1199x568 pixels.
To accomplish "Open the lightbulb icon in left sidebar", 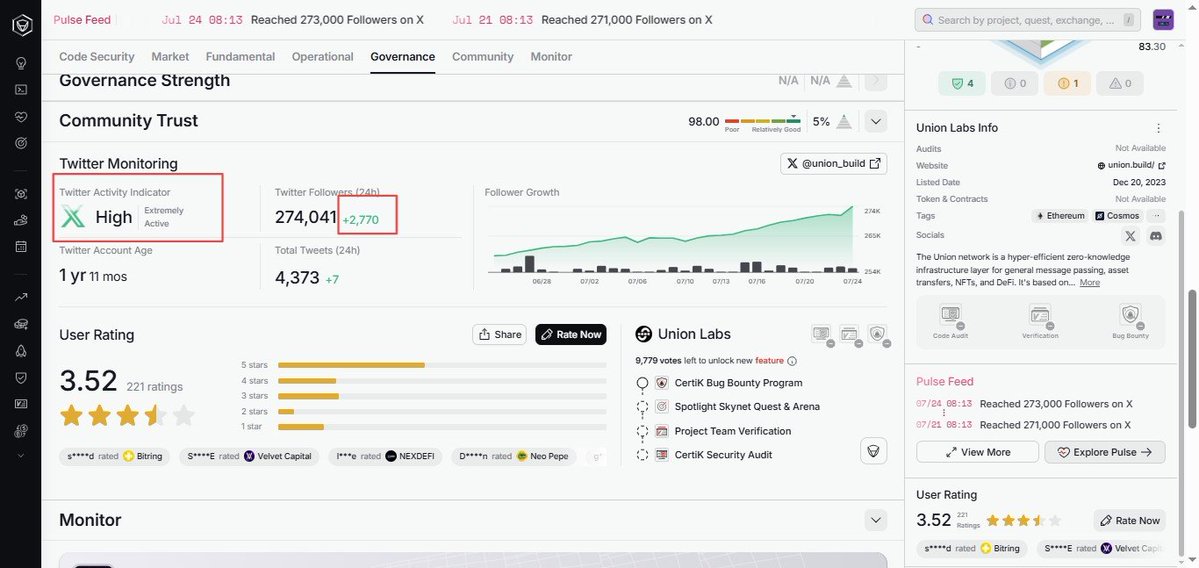I will click(21, 63).
